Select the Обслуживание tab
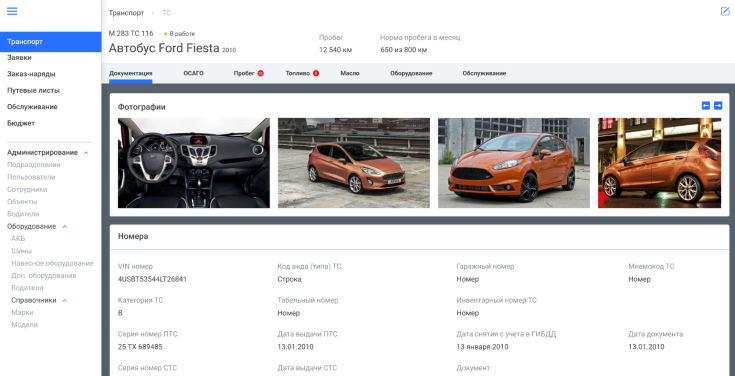The height and width of the screenshot is (376, 735). click(x=484, y=74)
